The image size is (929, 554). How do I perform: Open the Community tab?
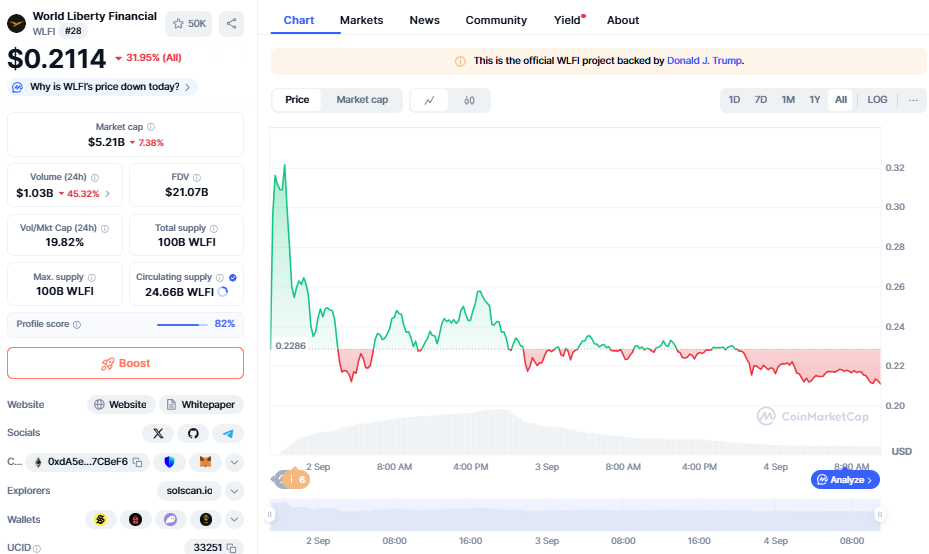496,20
